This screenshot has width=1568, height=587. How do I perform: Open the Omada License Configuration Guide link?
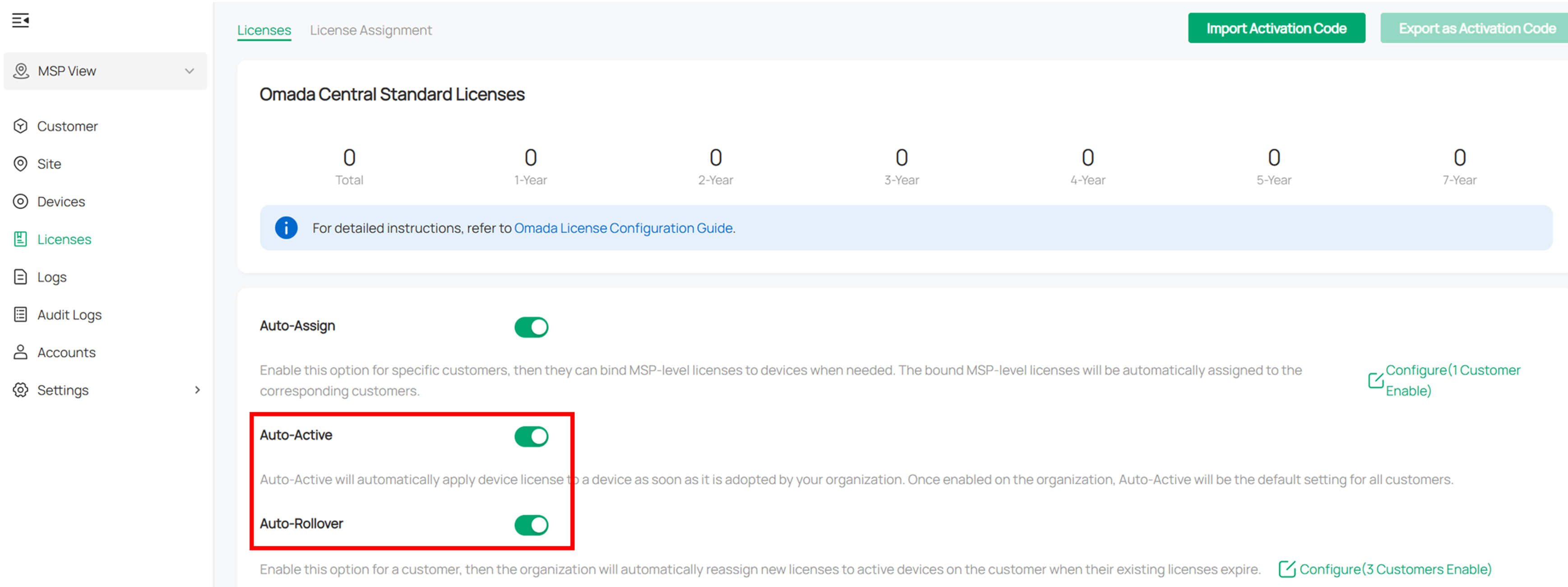(623, 228)
